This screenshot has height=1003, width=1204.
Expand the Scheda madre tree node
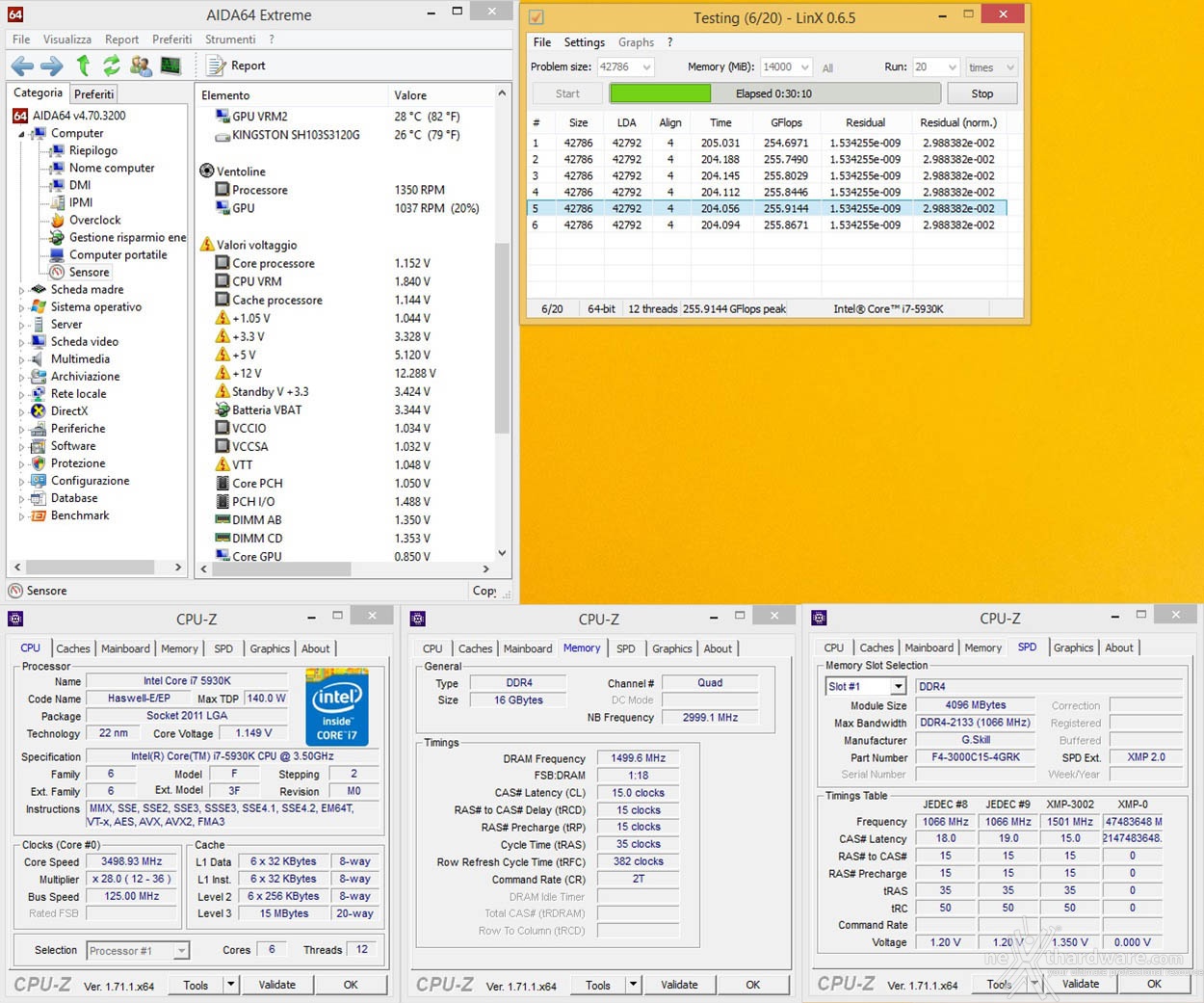[x=22, y=289]
